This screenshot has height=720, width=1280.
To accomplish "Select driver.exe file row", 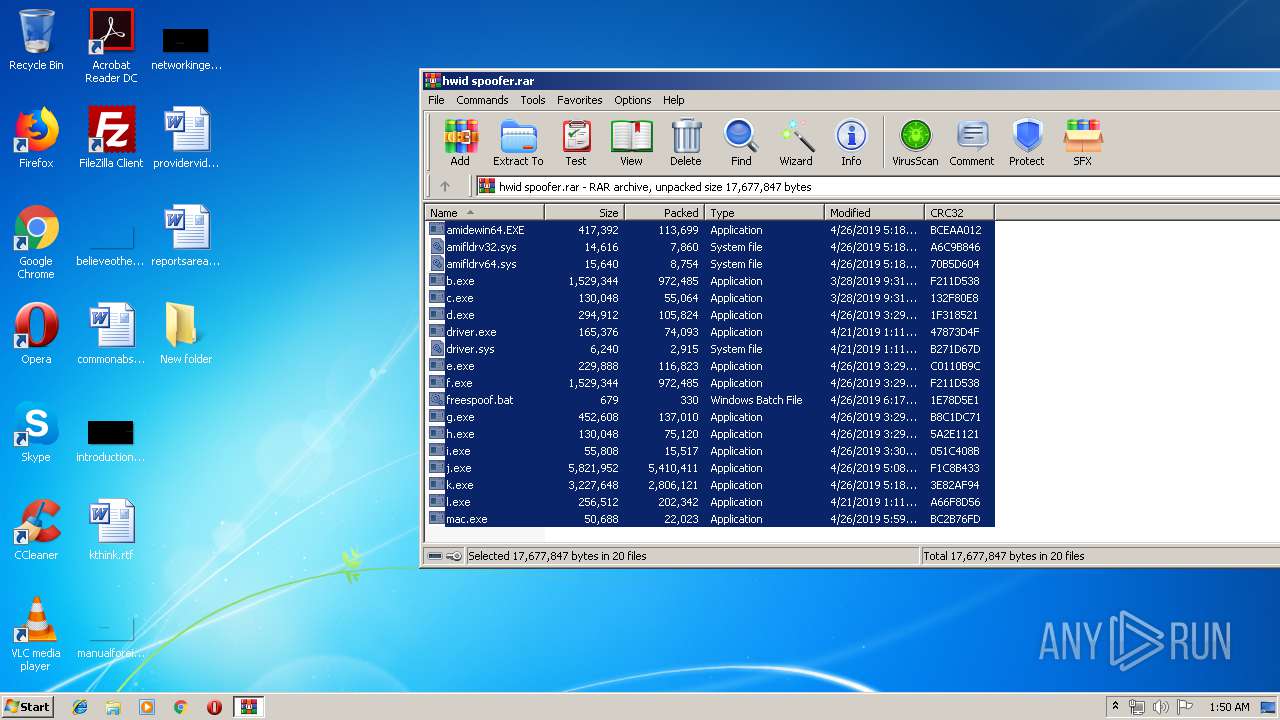I will coord(710,332).
